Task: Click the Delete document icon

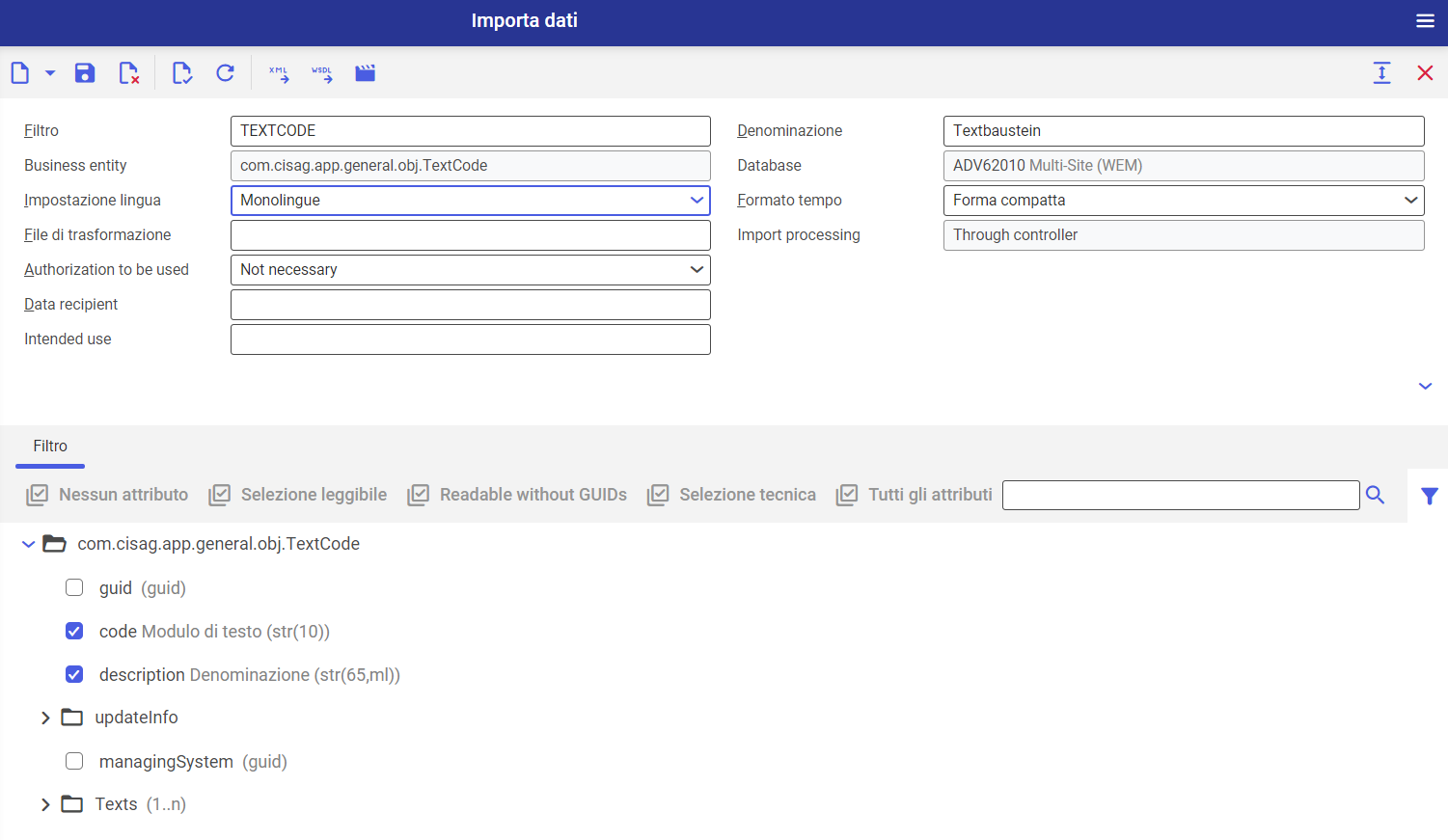Action: point(128,73)
